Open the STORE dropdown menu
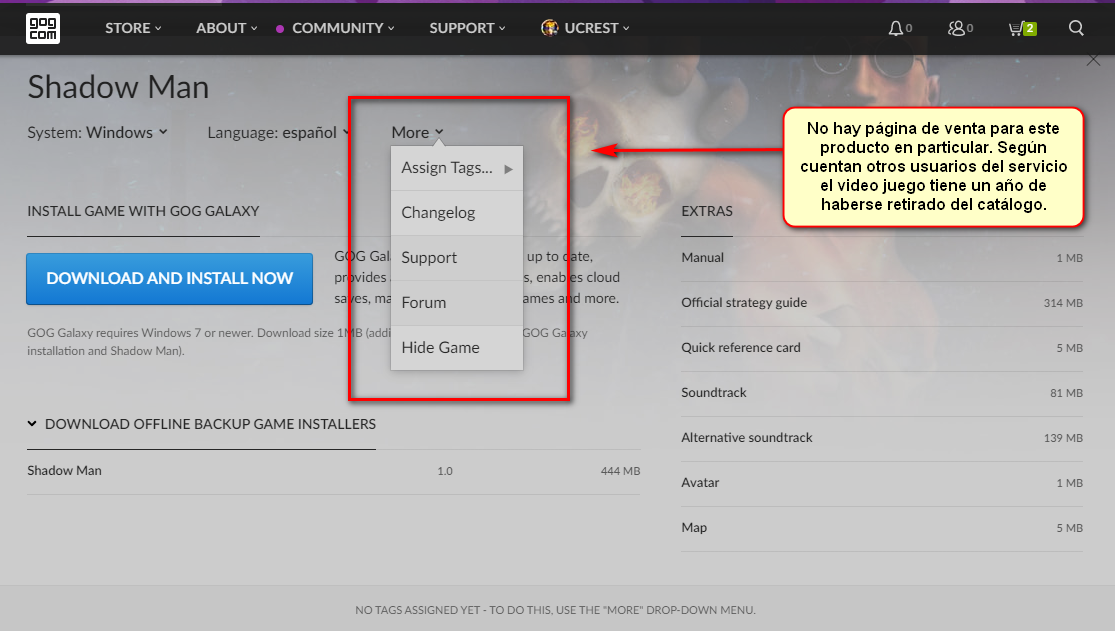 133,28
